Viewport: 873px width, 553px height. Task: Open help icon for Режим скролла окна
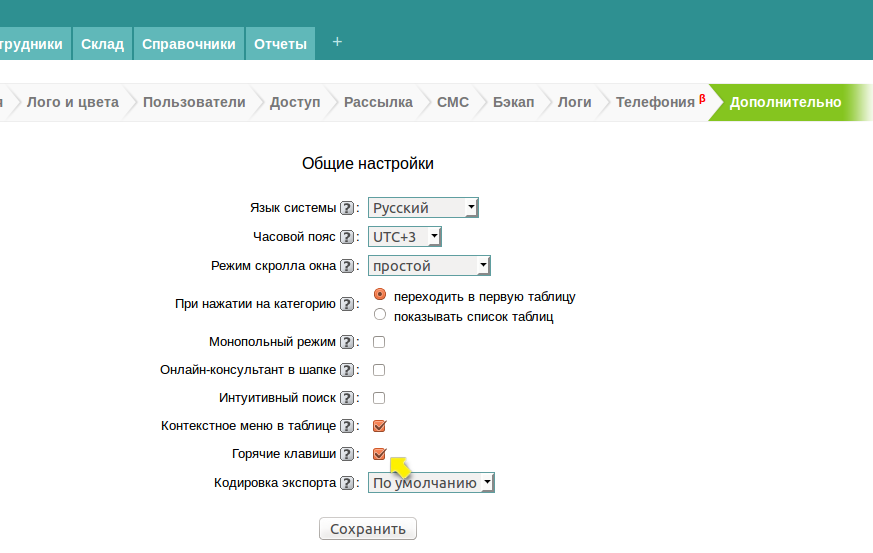347,266
